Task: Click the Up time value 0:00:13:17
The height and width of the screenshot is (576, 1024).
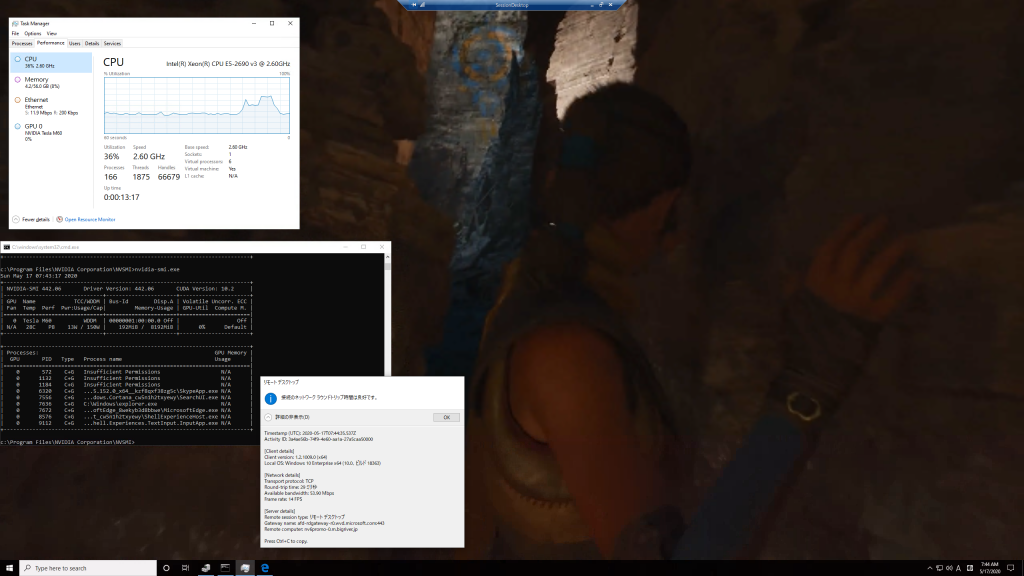Action: tap(121, 197)
